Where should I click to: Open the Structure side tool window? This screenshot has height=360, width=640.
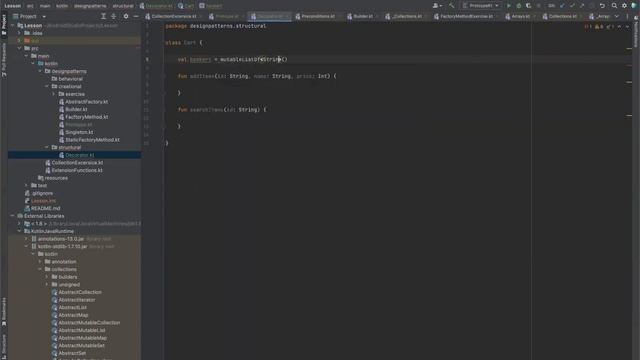tap(4, 346)
